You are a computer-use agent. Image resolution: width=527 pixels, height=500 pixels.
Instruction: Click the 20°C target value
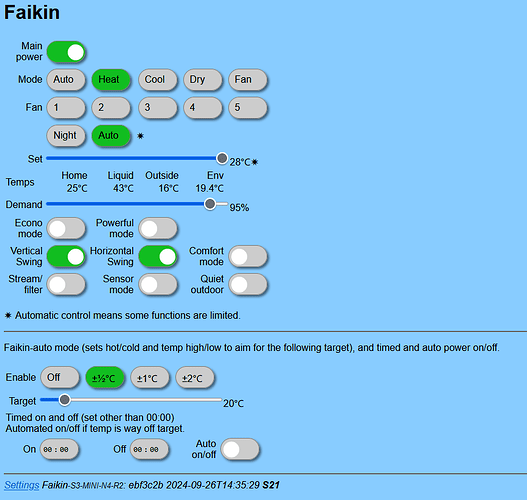click(x=233, y=403)
